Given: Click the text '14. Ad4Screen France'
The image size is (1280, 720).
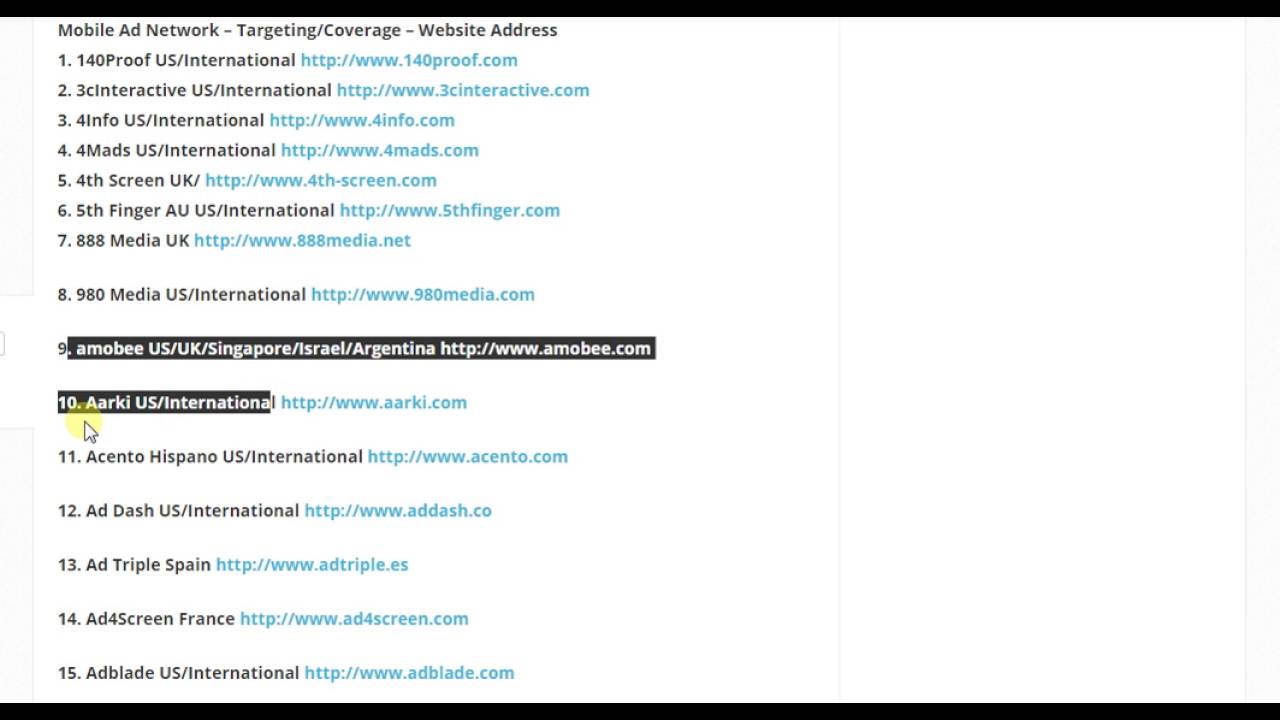Looking at the screenshot, I should [x=146, y=618].
